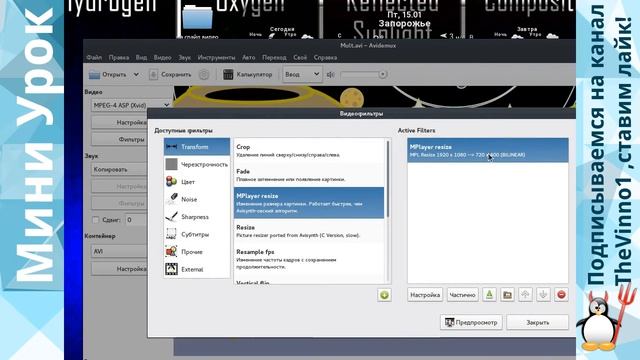
Task: Select the Resample fps filter
Action: [309, 259]
